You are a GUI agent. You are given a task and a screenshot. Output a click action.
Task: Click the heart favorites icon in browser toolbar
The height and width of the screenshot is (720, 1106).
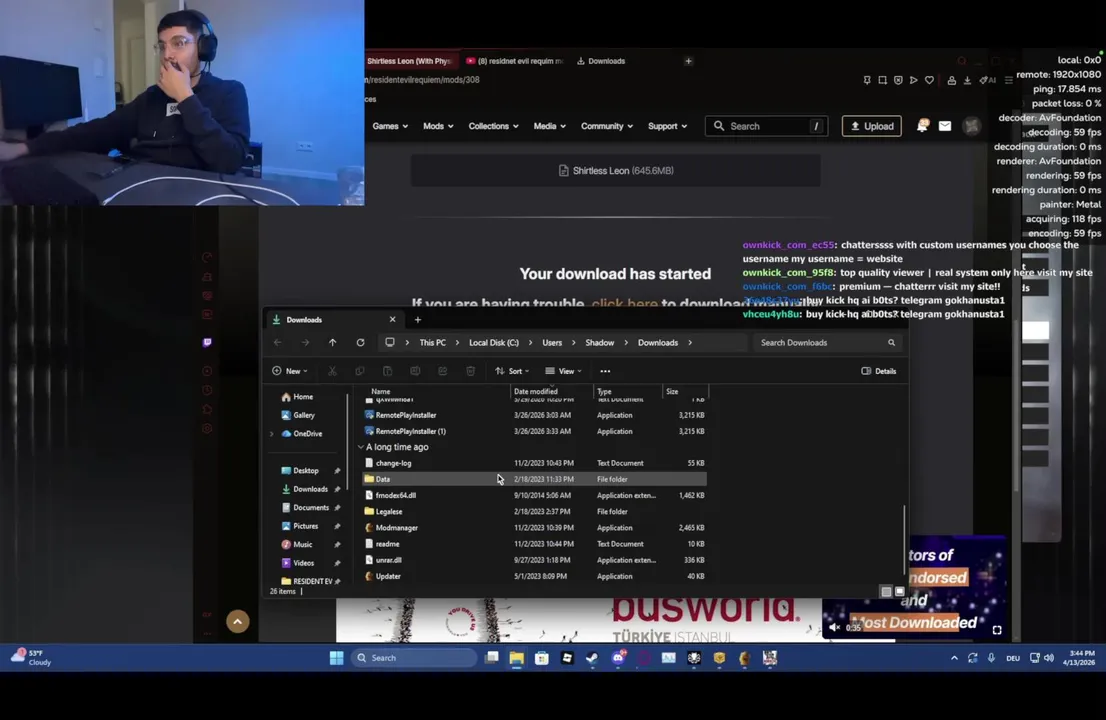pos(929,80)
